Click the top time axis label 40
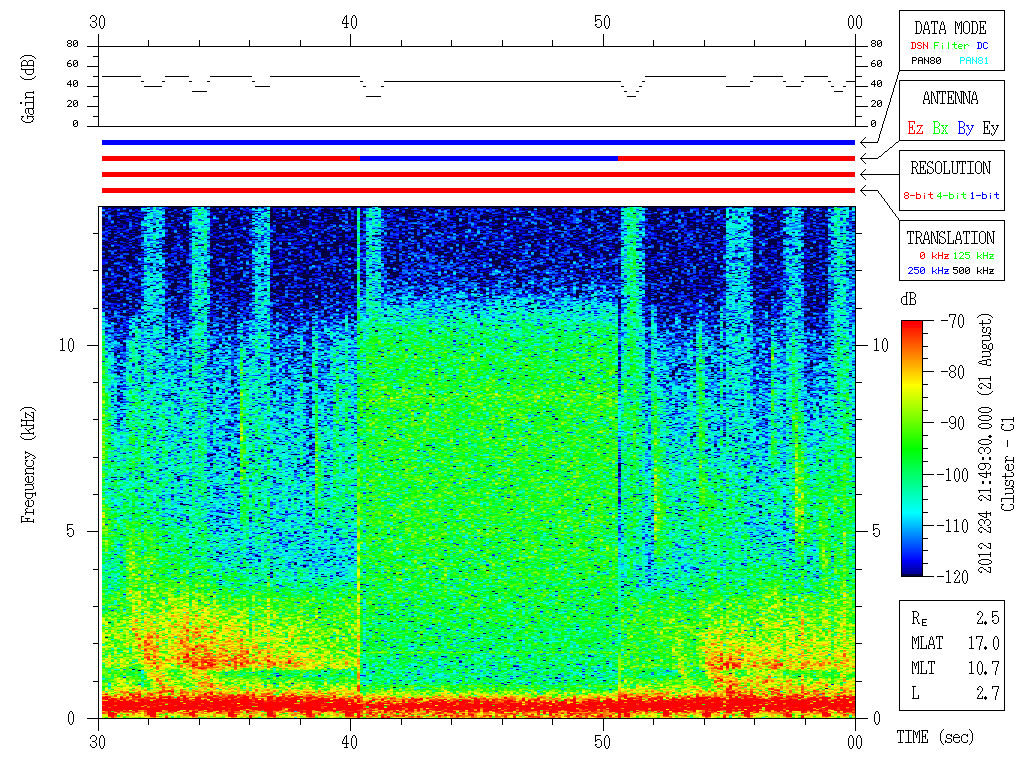The image size is (1024, 768). point(350,22)
